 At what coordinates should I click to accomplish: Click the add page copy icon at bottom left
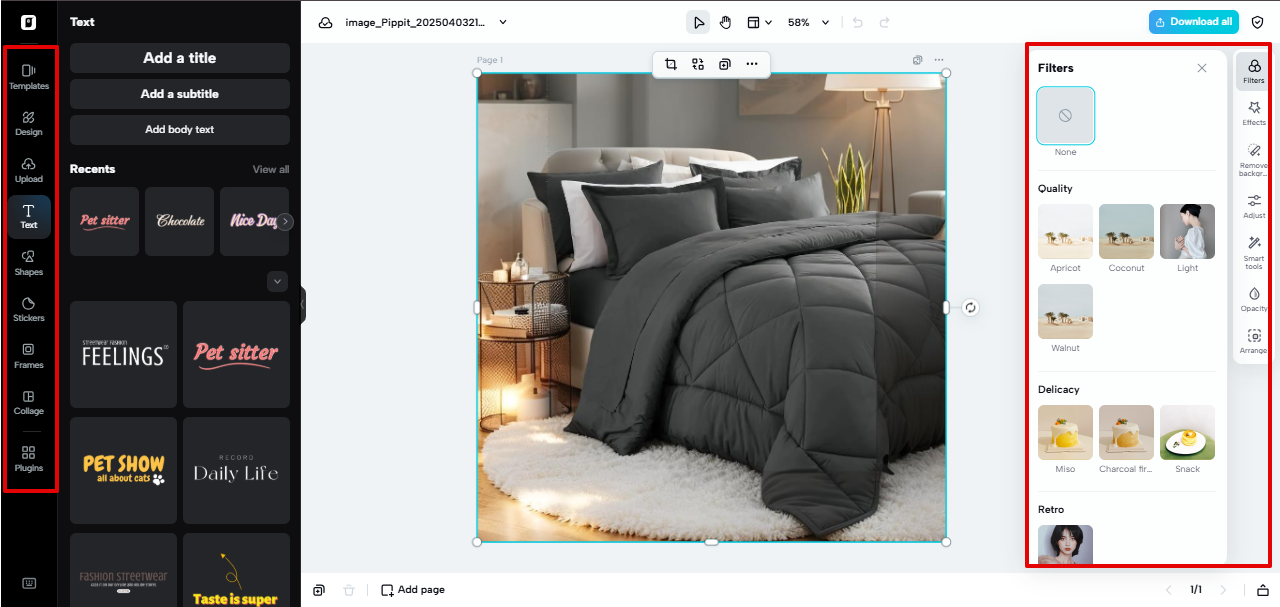coord(318,590)
